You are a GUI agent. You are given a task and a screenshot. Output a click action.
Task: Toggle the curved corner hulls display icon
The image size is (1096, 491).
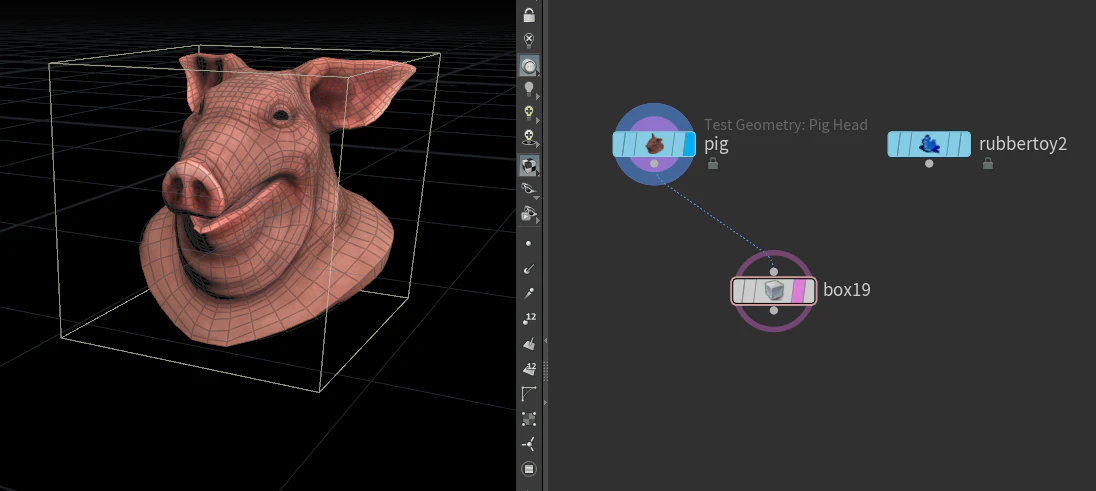point(529,394)
